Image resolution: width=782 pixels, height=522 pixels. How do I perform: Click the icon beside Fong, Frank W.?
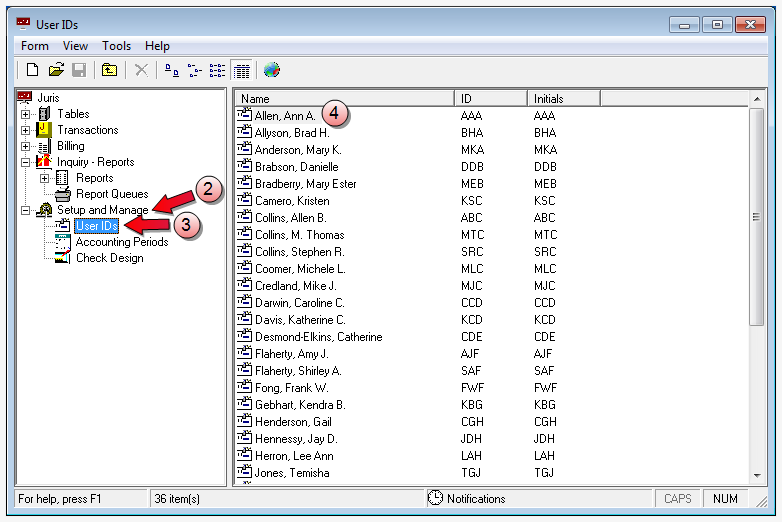tap(244, 387)
